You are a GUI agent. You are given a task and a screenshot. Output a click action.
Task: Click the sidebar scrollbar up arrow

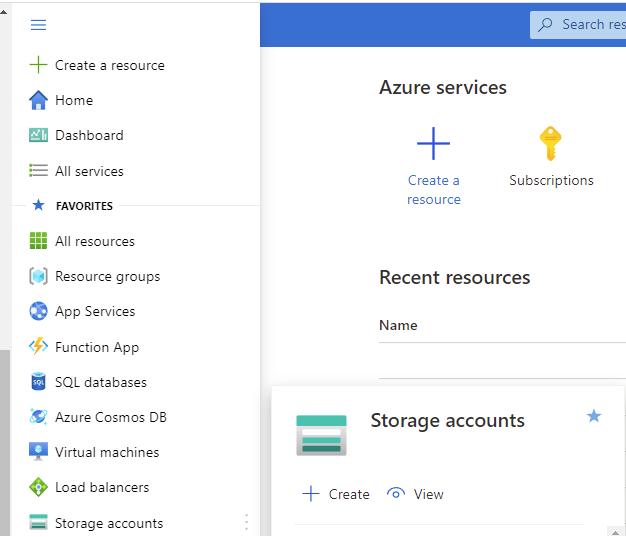pyautogui.click(x=4, y=12)
